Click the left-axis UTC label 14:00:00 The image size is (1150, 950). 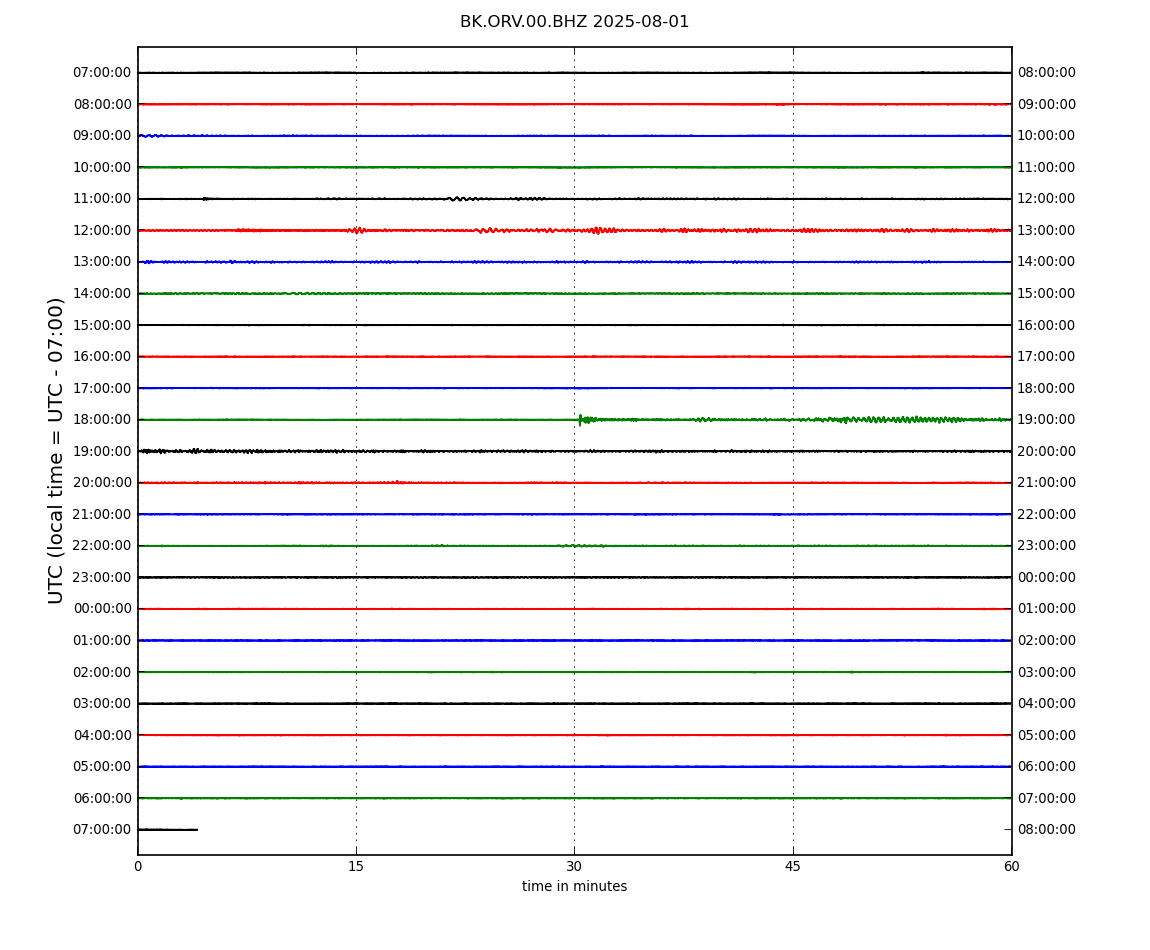point(102,293)
